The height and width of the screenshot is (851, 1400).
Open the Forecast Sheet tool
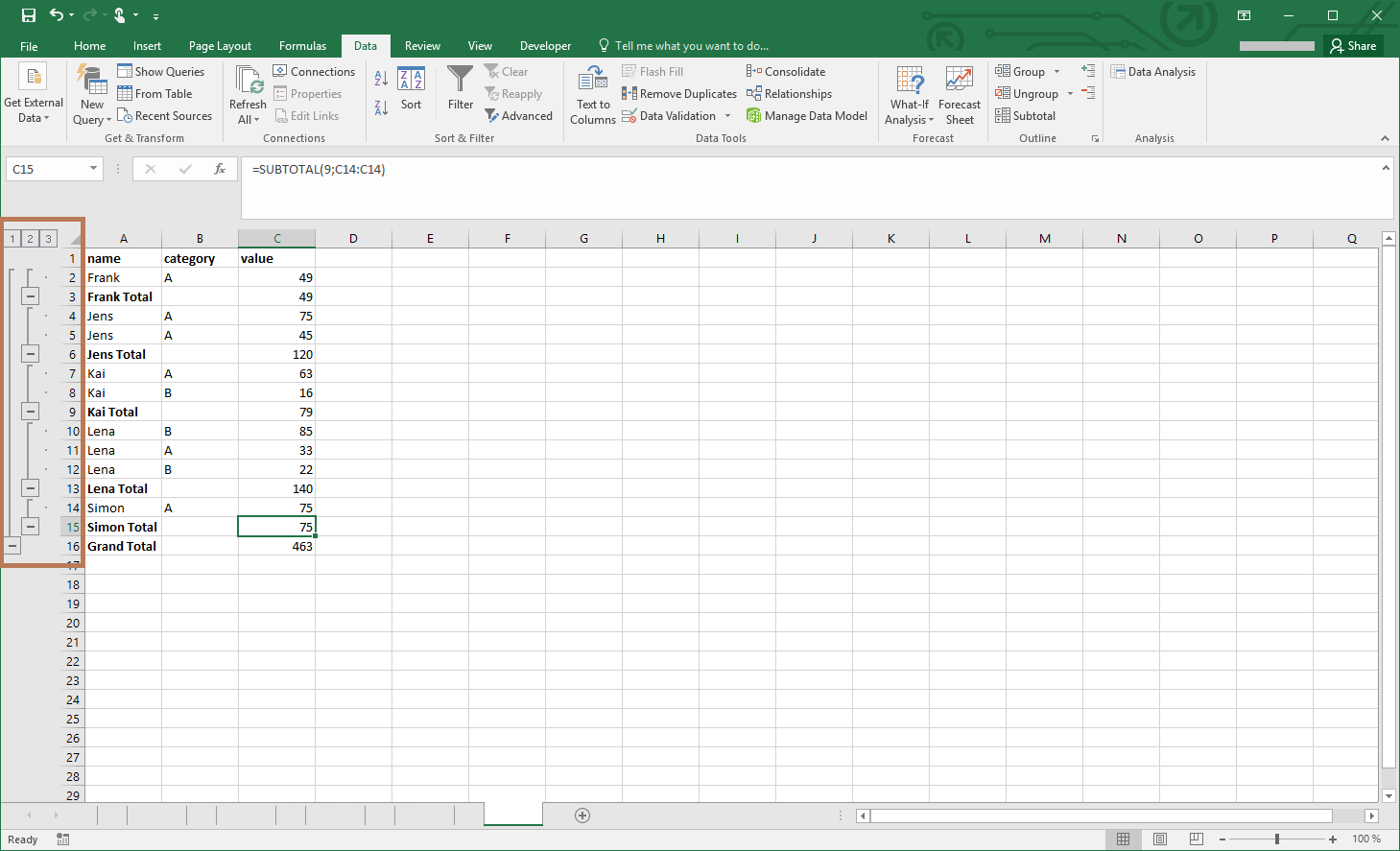960,93
